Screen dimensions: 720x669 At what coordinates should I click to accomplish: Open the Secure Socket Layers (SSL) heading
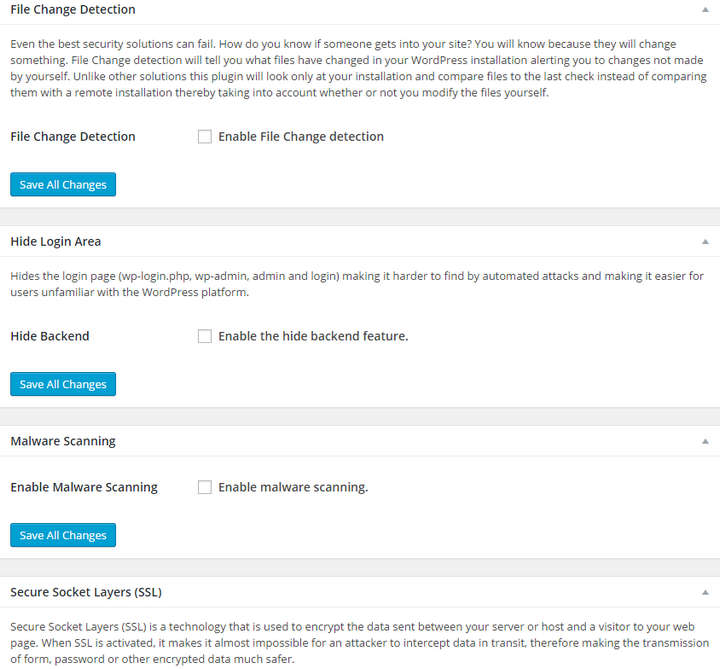(86, 592)
